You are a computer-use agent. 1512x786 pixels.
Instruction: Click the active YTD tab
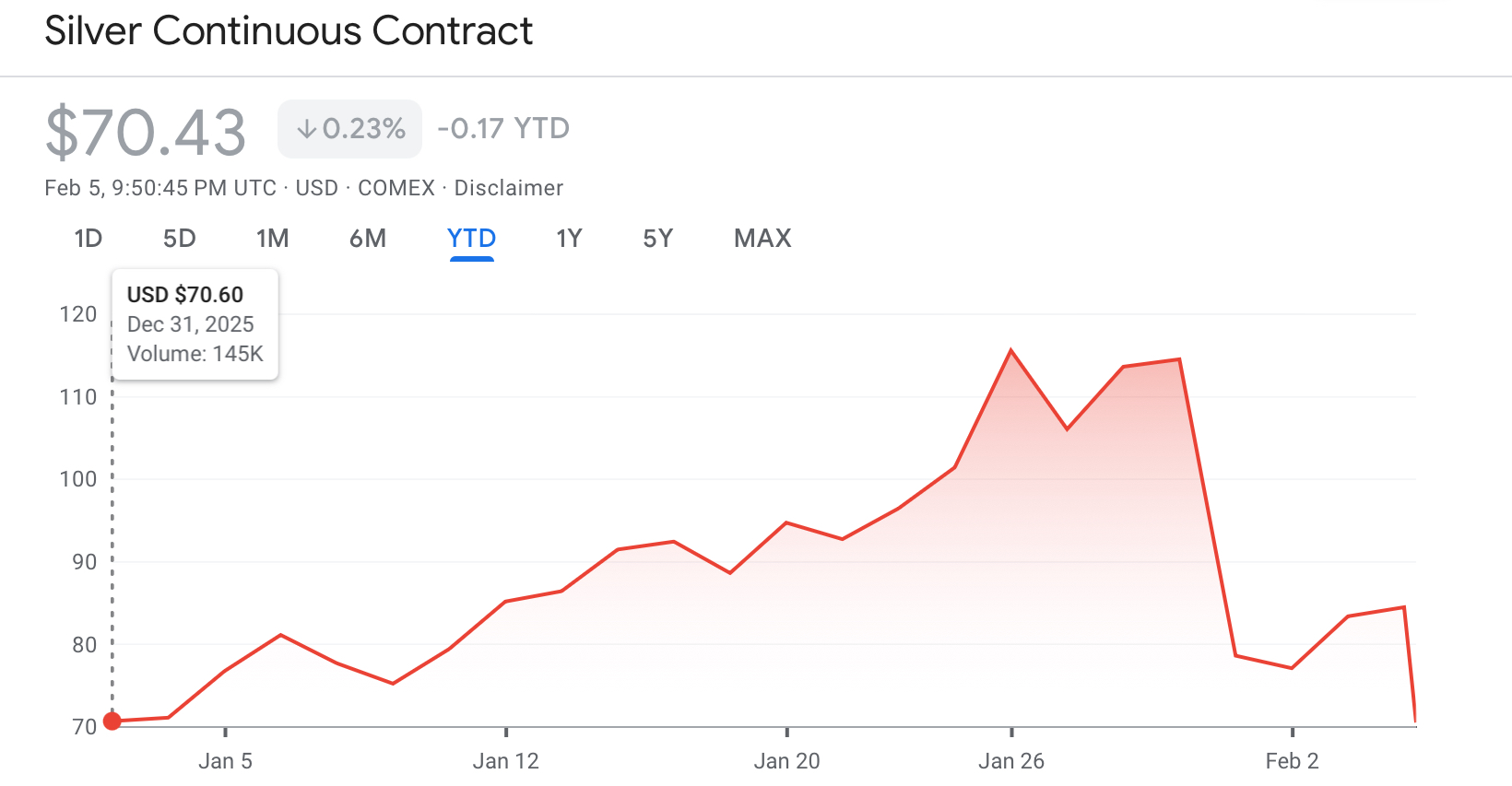pyautogui.click(x=471, y=239)
